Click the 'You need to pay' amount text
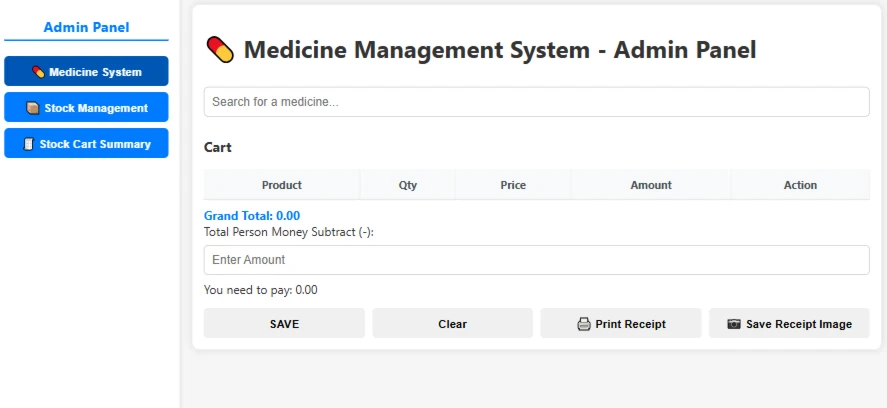The image size is (887, 408). (x=261, y=290)
